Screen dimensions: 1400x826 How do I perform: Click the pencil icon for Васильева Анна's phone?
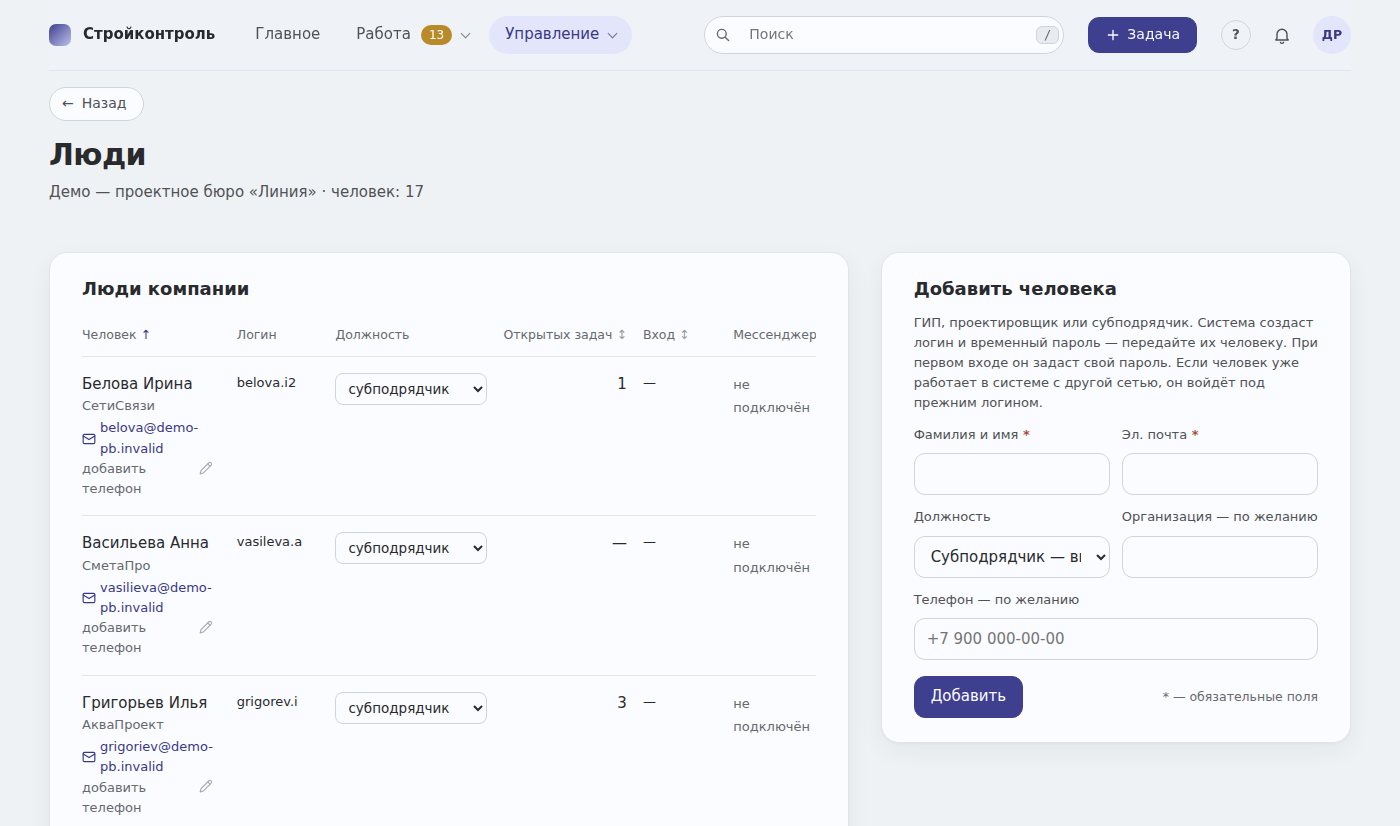[x=206, y=627]
